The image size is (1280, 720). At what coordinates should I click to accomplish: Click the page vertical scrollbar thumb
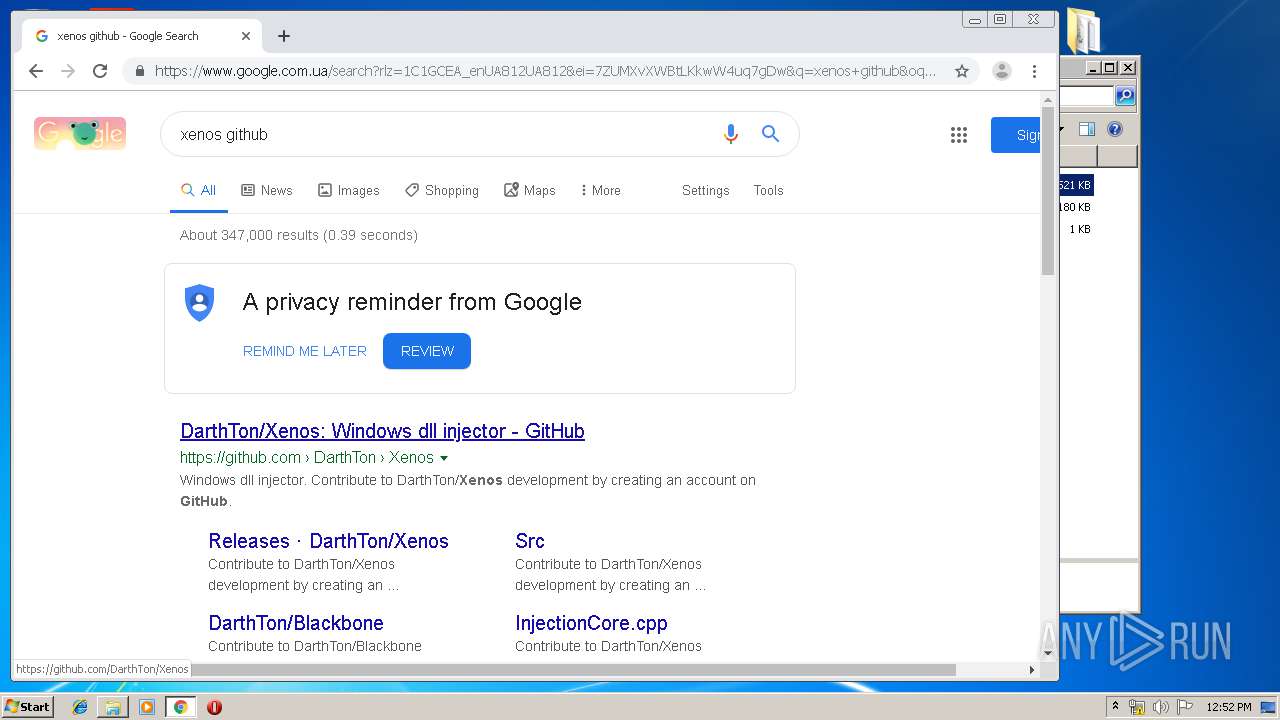click(1048, 190)
